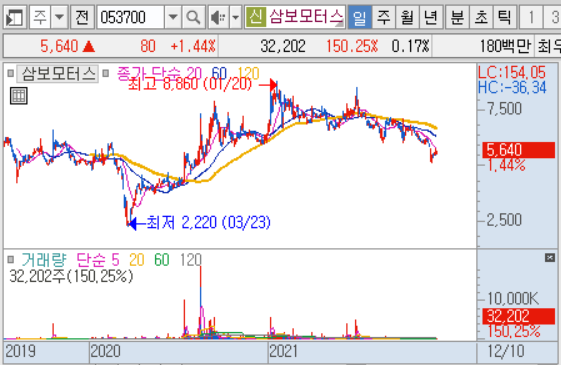Click stock code field 053700
The height and width of the screenshot is (365, 561).
click(131, 17)
